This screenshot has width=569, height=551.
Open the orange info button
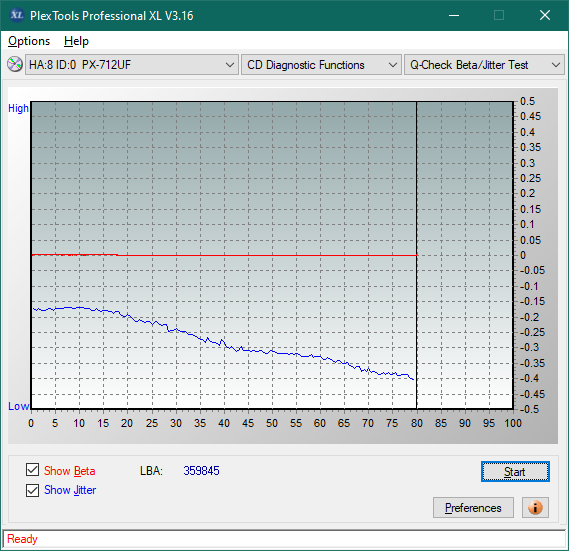coord(535,507)
